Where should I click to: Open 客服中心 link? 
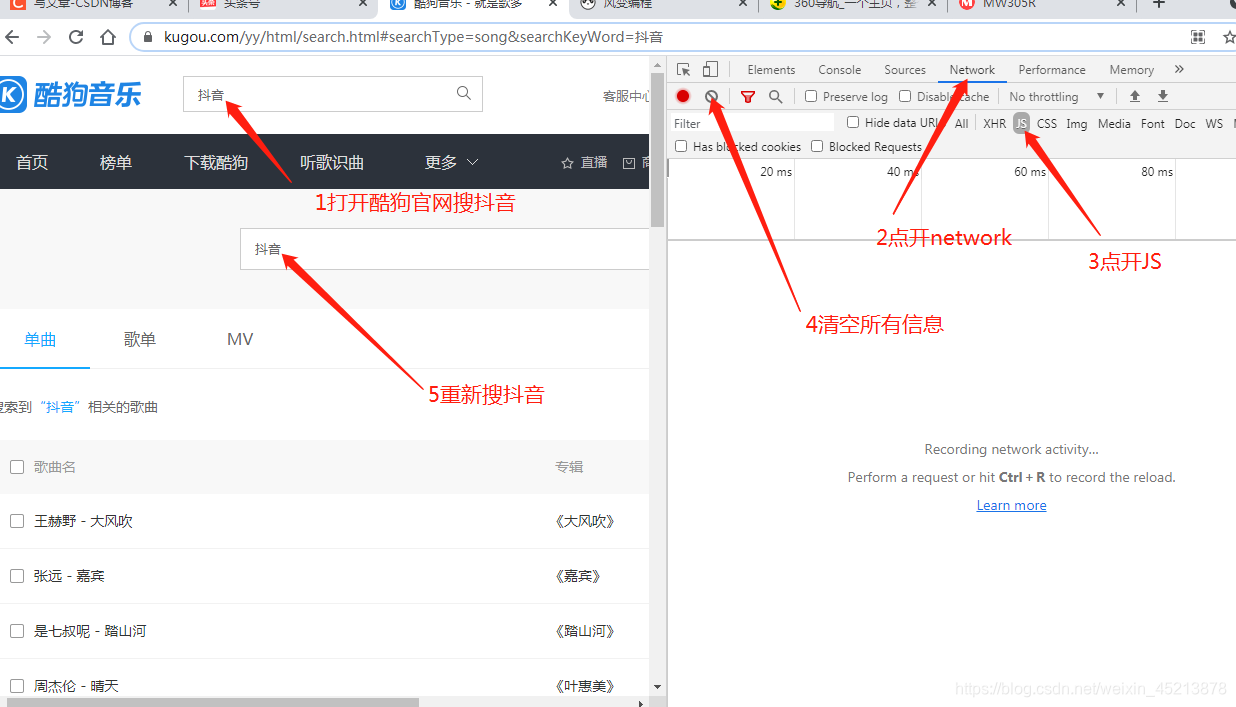[x=626, y=96]
